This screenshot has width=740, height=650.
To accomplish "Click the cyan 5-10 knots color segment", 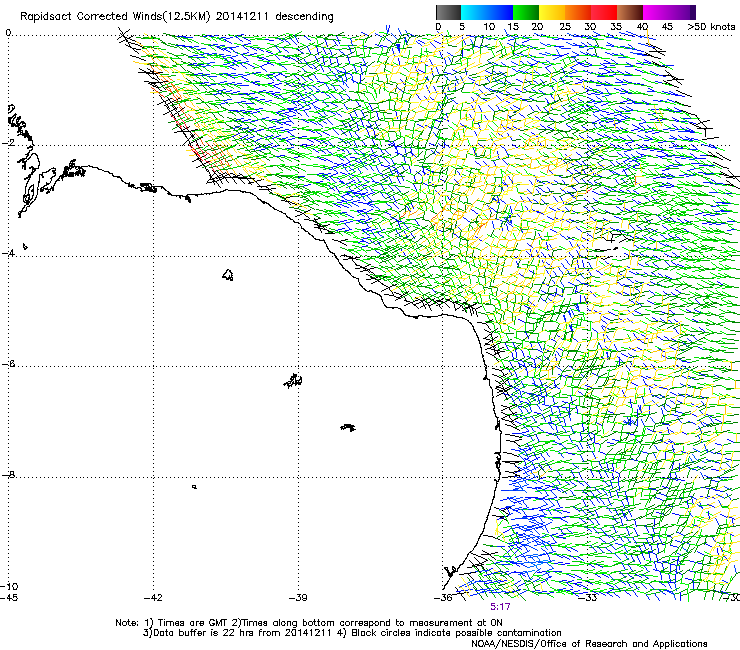I will 474,12.
